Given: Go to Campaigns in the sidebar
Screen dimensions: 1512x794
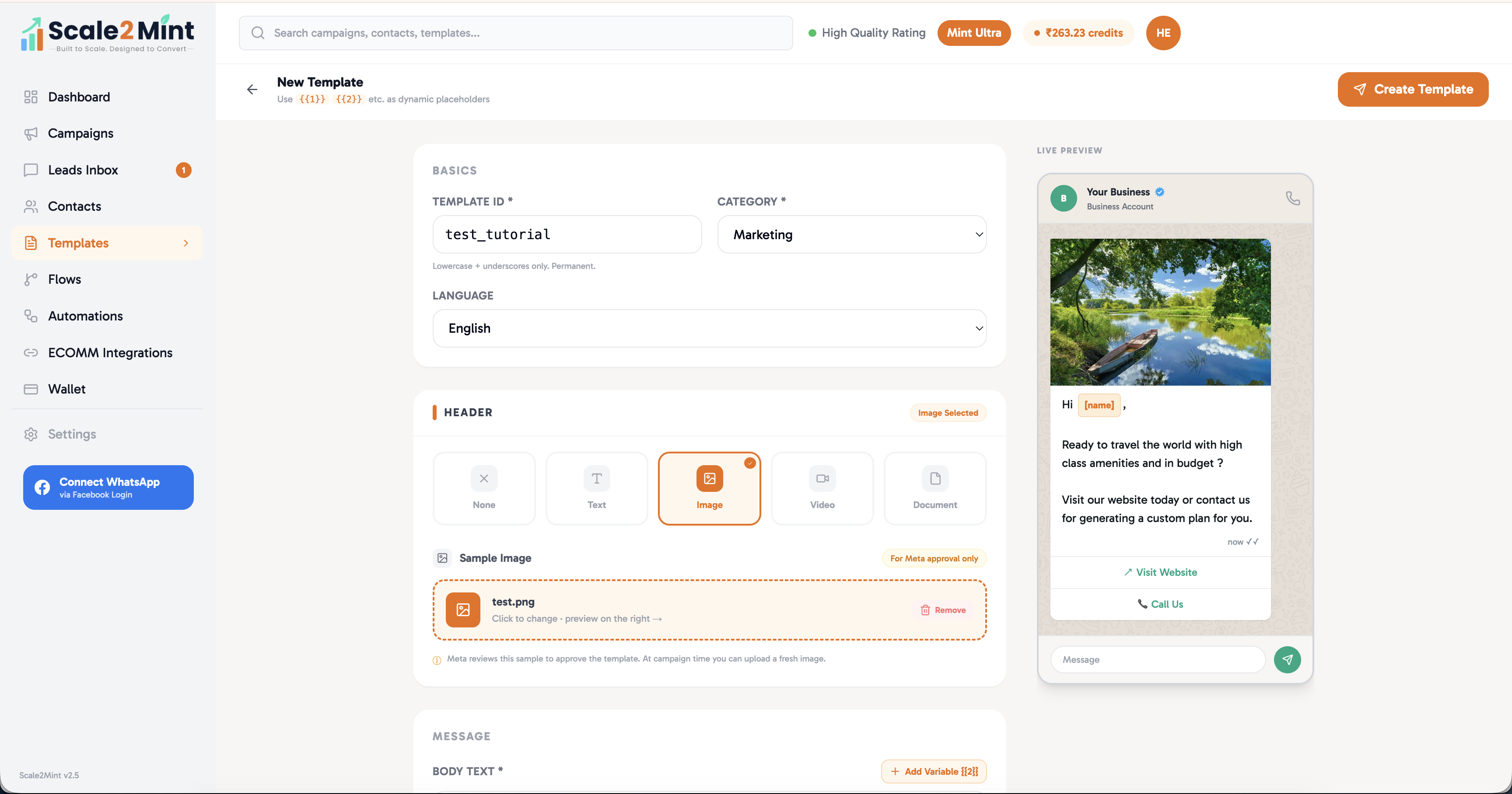Looking at the screenshot, I should [x=80, y=133].
